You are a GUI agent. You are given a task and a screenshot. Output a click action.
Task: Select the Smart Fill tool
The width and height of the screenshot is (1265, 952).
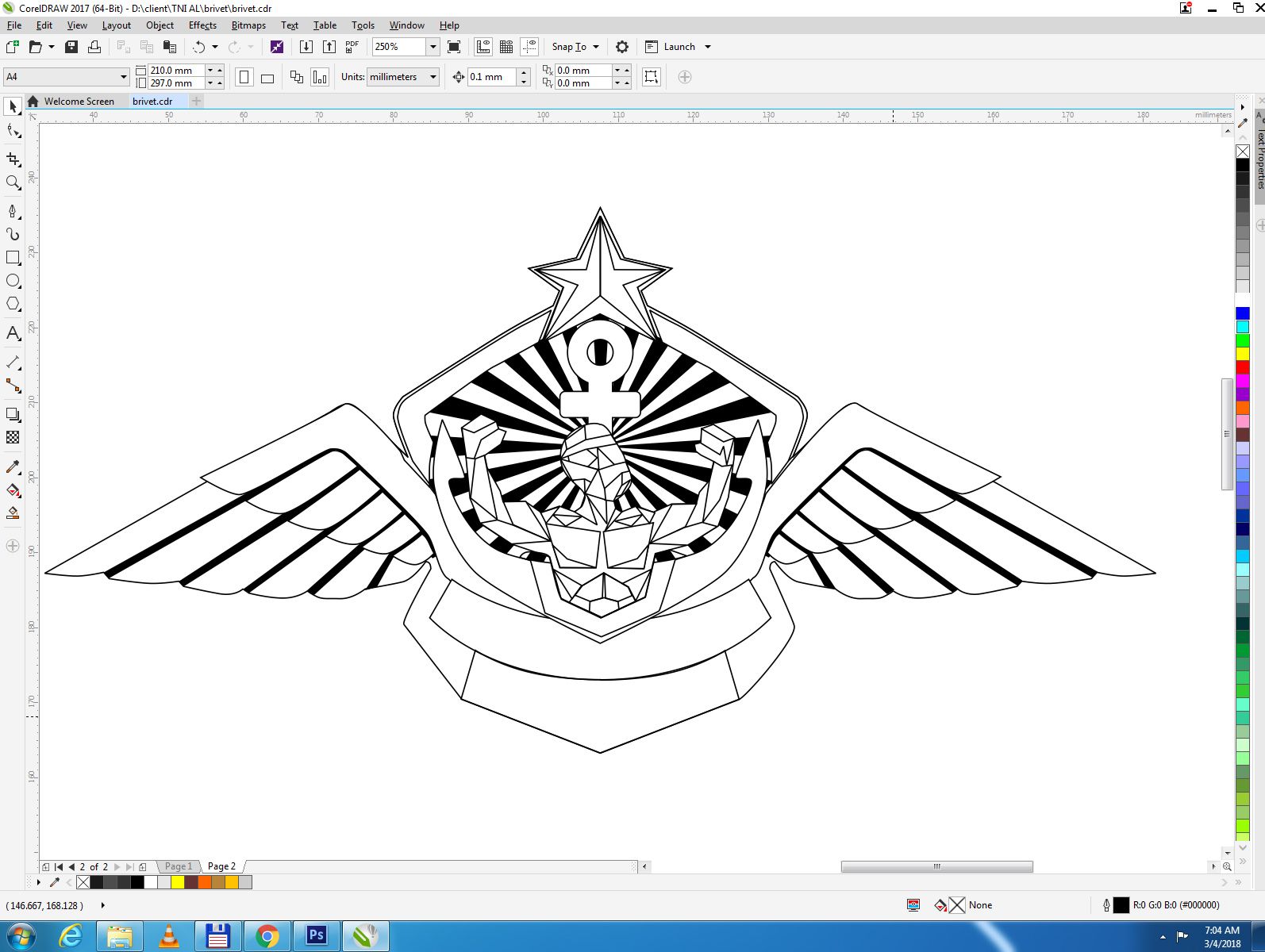(13, 513)
